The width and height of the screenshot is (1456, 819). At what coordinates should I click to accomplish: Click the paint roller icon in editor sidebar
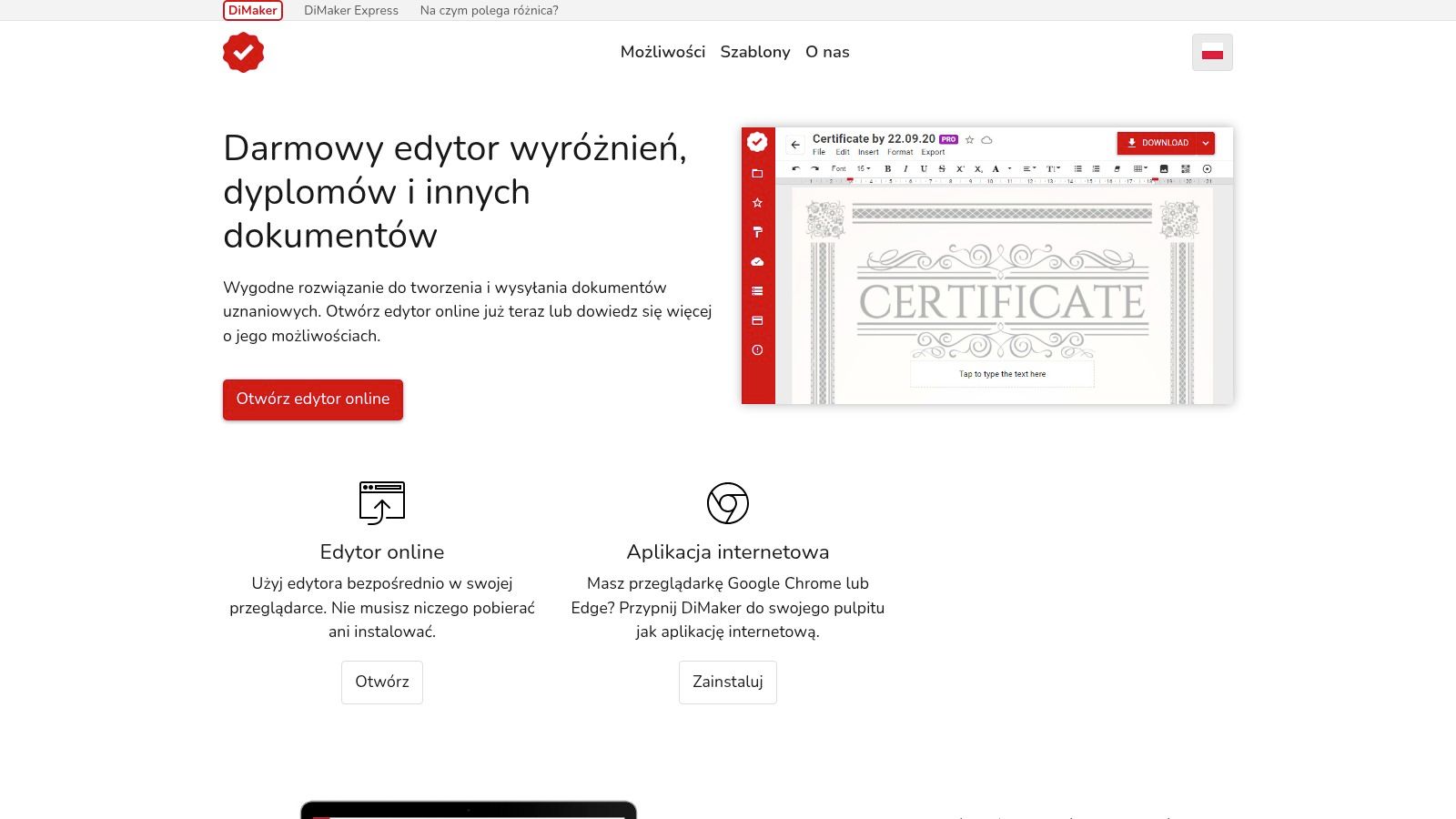(x=757, y=232)
